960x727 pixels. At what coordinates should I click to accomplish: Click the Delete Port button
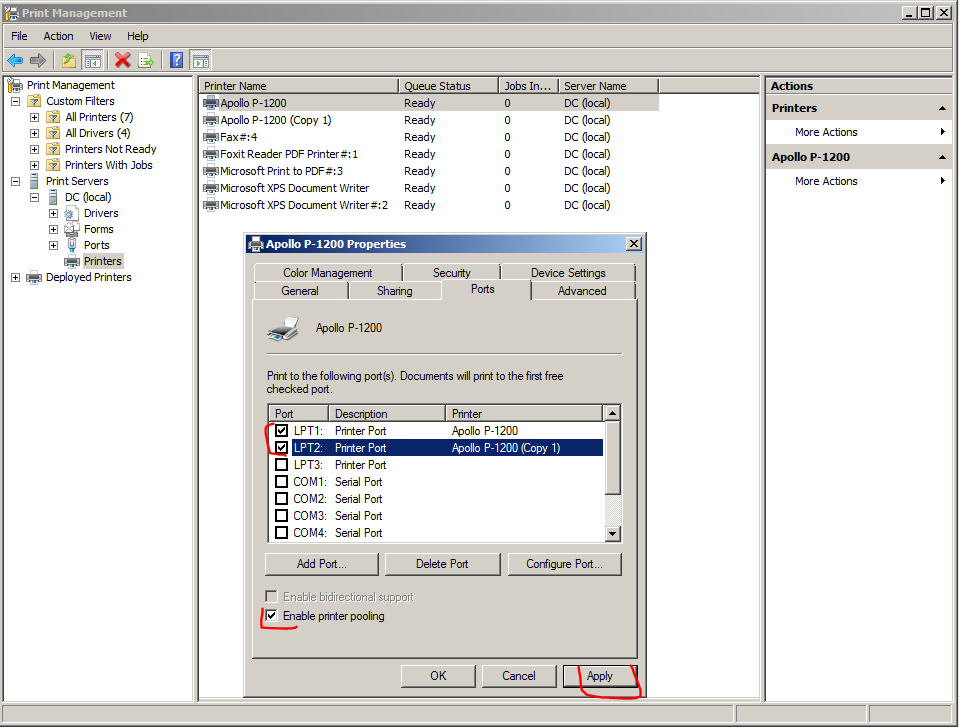tap(442, 564)
